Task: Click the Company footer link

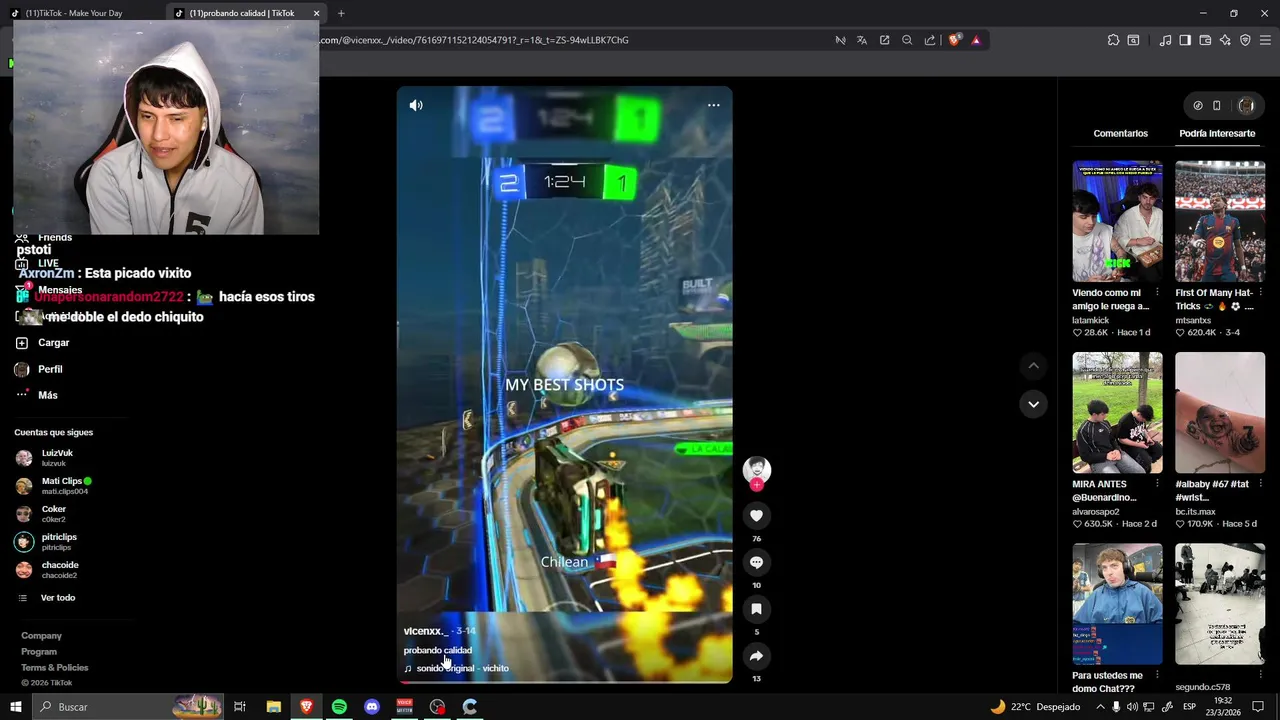Action: point(41,636)
